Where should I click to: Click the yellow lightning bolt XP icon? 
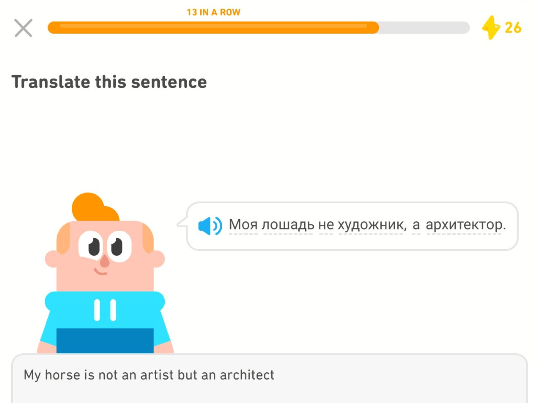tap(491, 28)
